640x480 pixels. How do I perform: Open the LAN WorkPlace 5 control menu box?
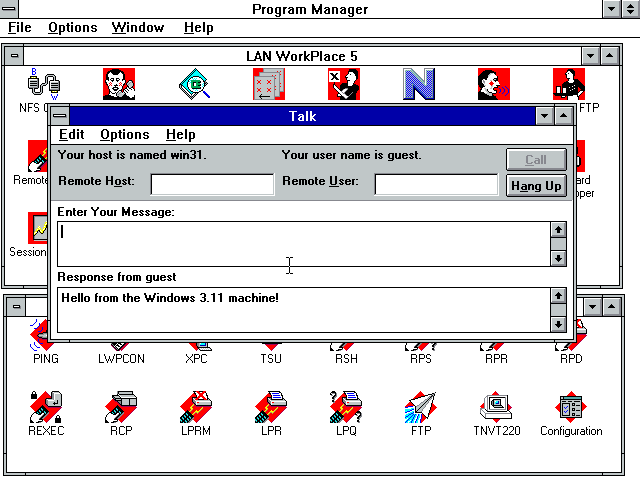tap(15, 56)
